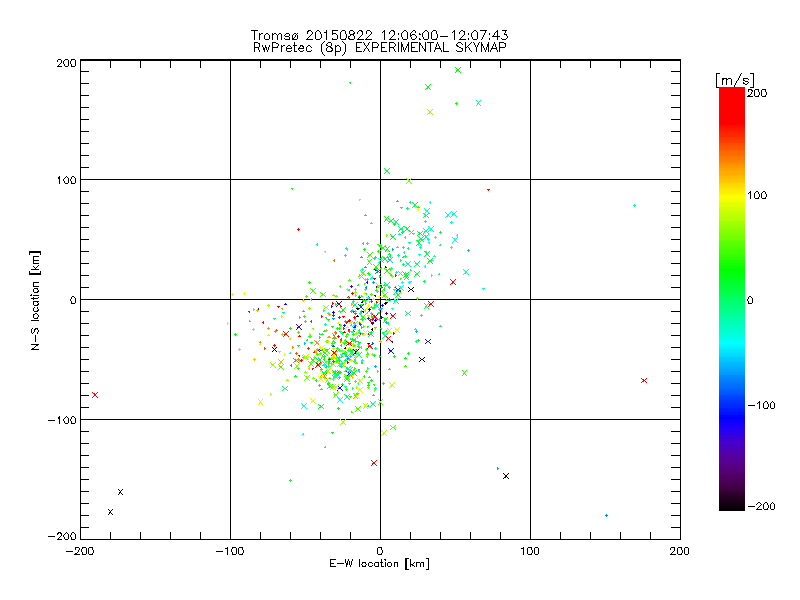Click the red X marker near right plot edge

(644, 380)
